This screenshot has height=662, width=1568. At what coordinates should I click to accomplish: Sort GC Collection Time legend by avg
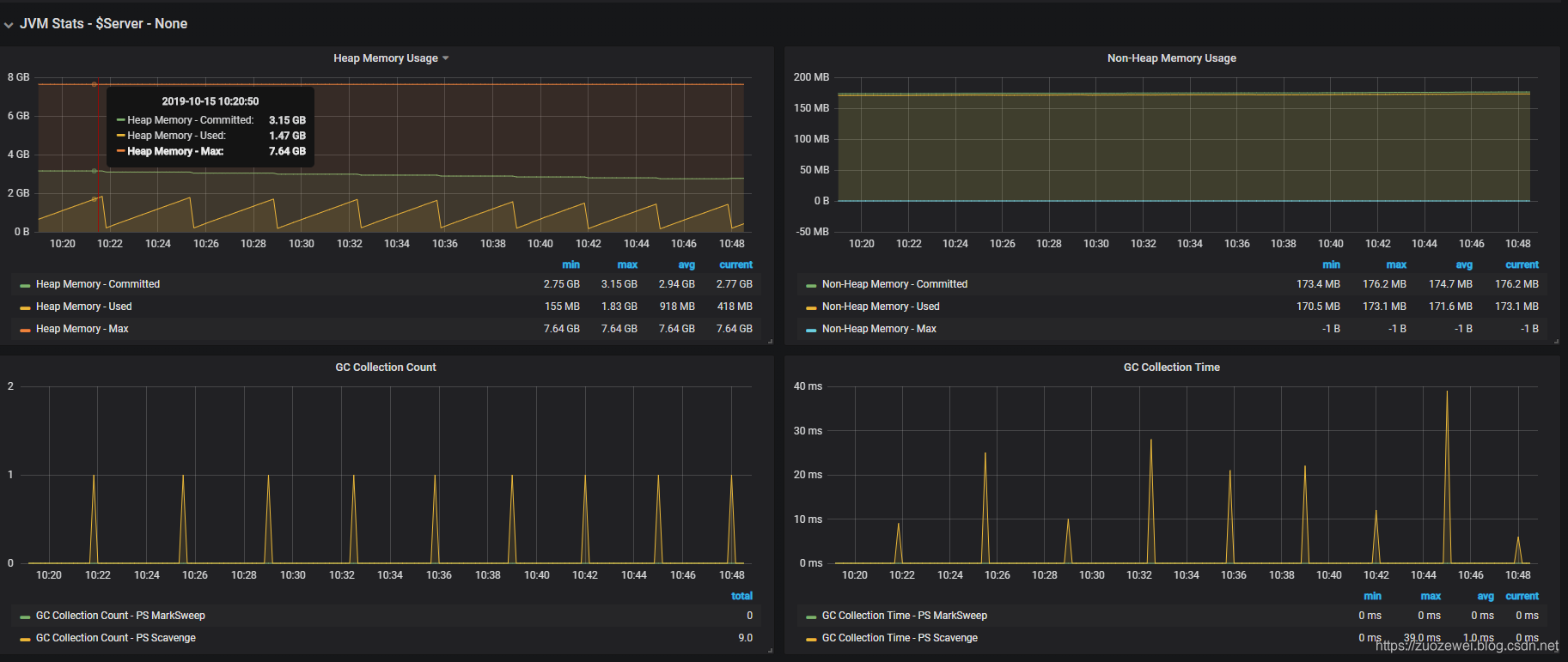pos(1486,596)
